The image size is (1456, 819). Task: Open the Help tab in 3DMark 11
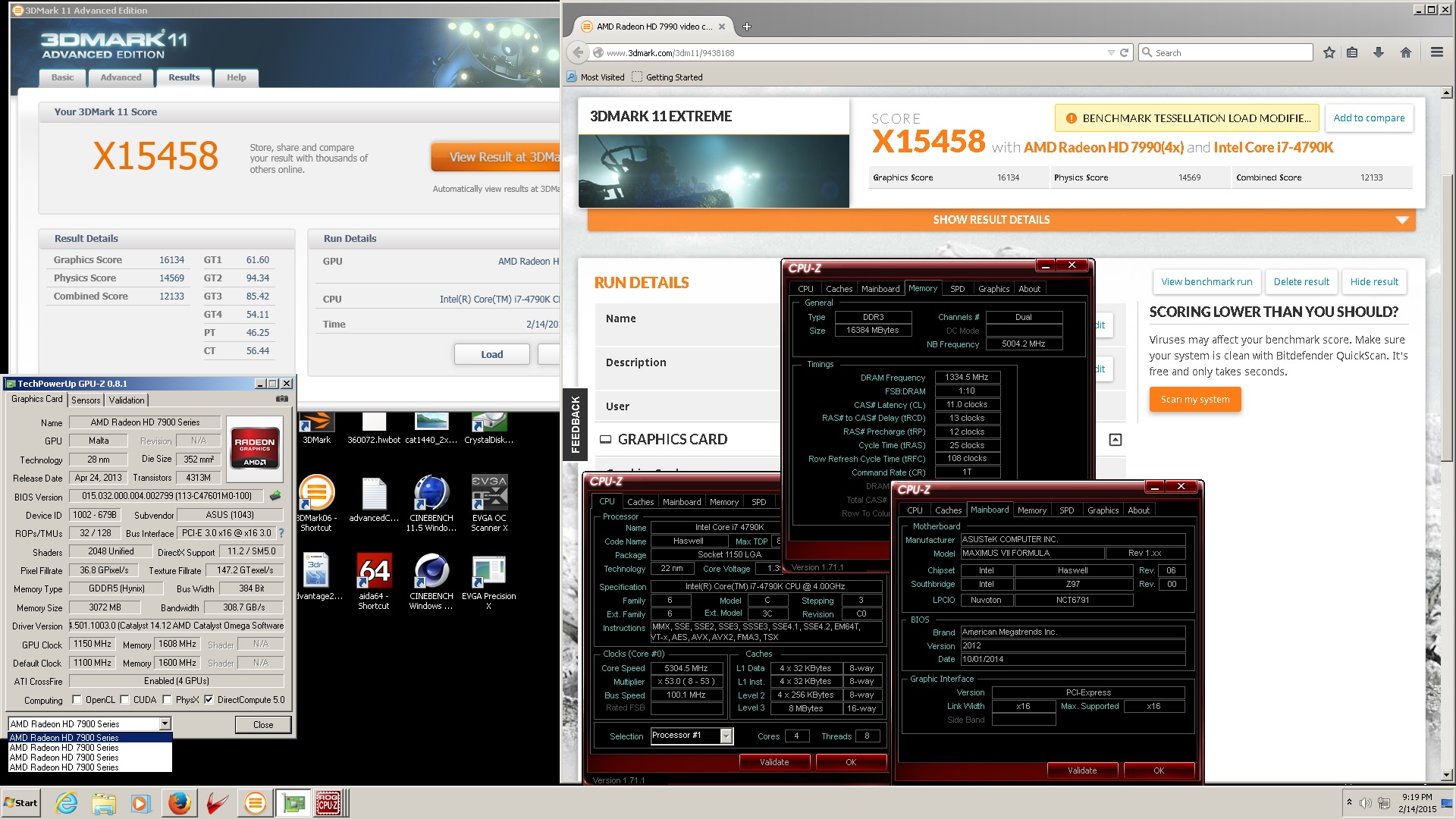pos(237,77)
